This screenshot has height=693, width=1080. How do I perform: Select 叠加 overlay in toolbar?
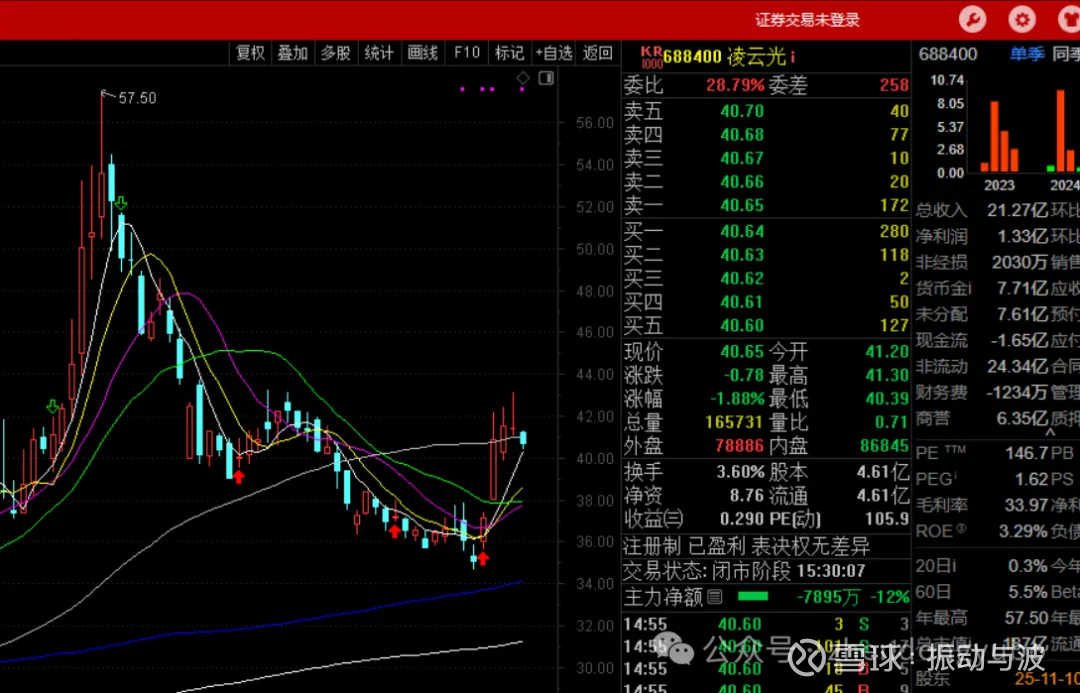pos(292,53)
